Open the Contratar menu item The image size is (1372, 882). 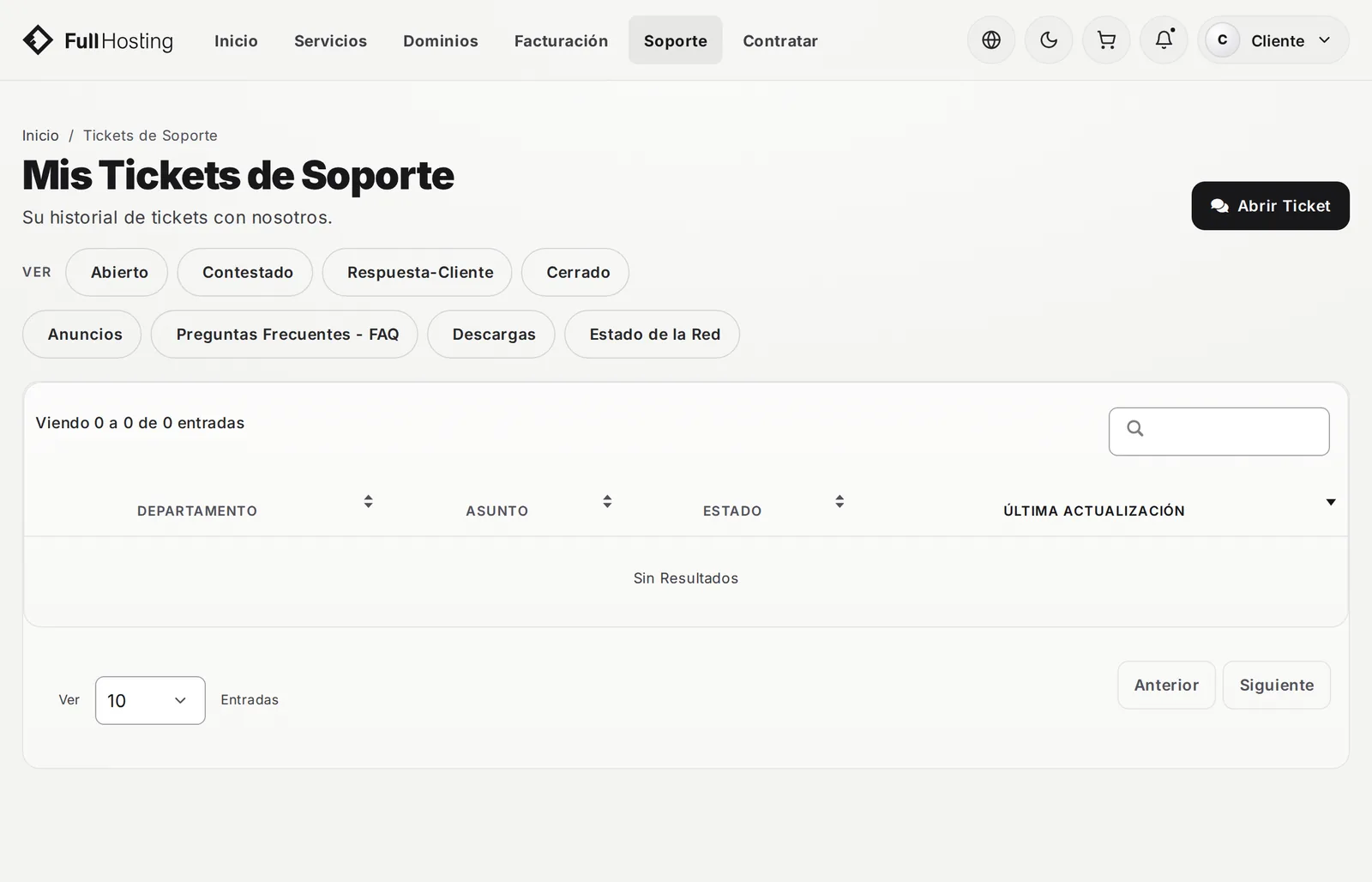(780, 40)
